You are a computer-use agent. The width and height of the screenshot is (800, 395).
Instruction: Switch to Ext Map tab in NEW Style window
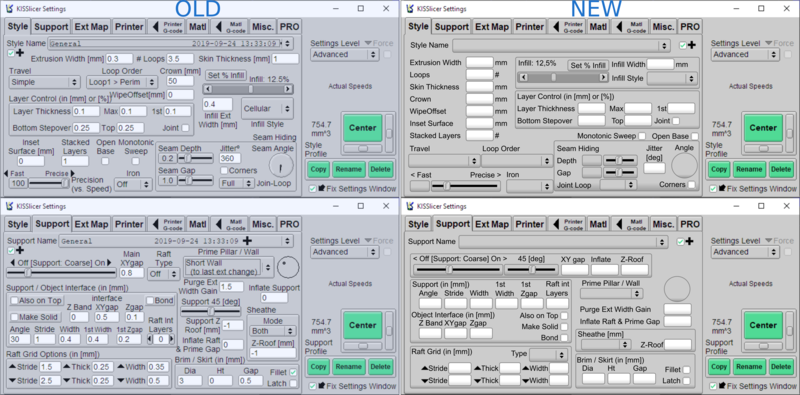(x=492, y=27)
